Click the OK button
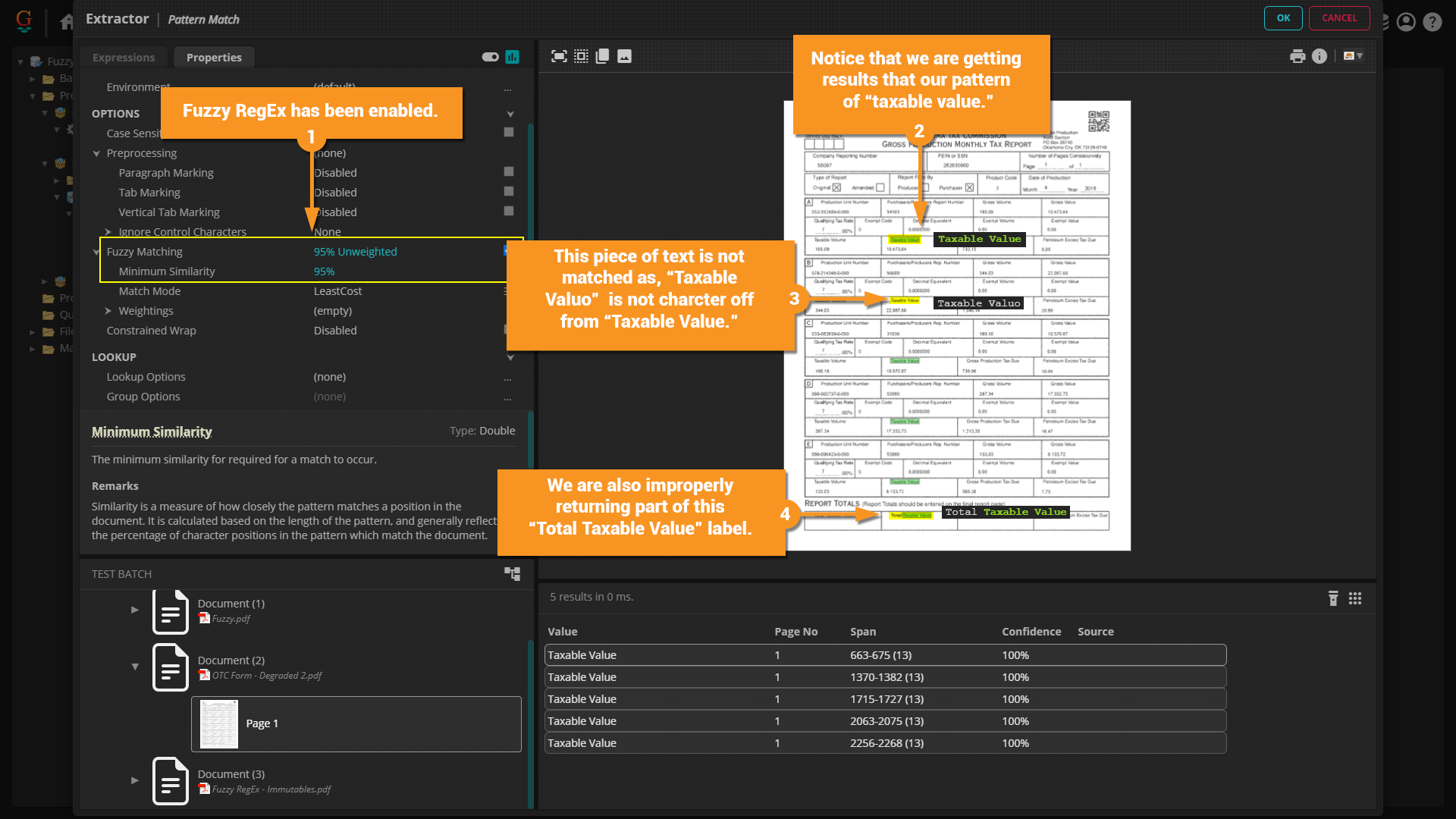The image size is (1456, 819). point(1283,18)
